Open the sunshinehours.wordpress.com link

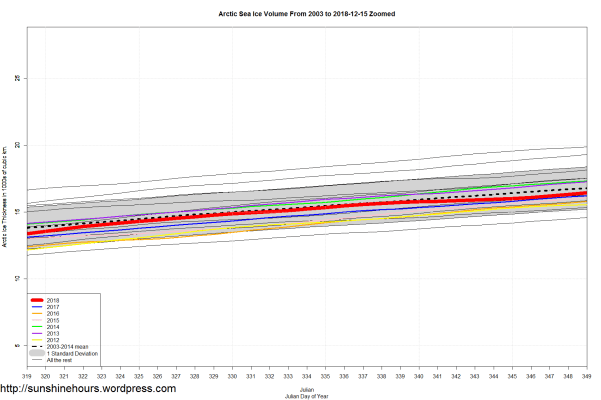tap(88, 389)
